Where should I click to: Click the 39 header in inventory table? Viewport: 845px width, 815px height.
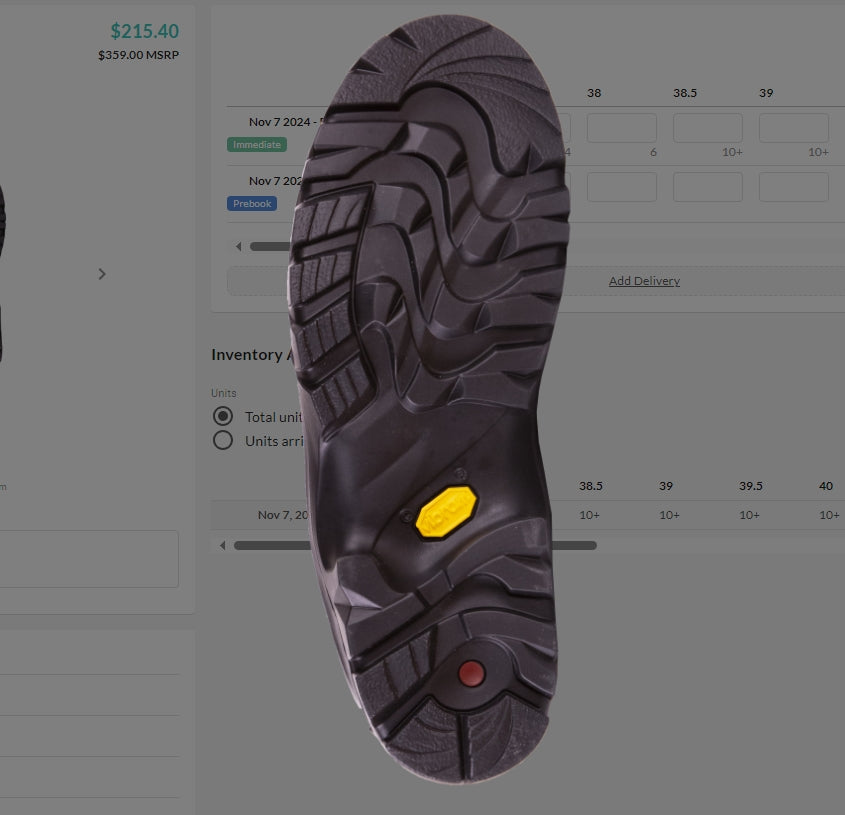coord(666,486)
